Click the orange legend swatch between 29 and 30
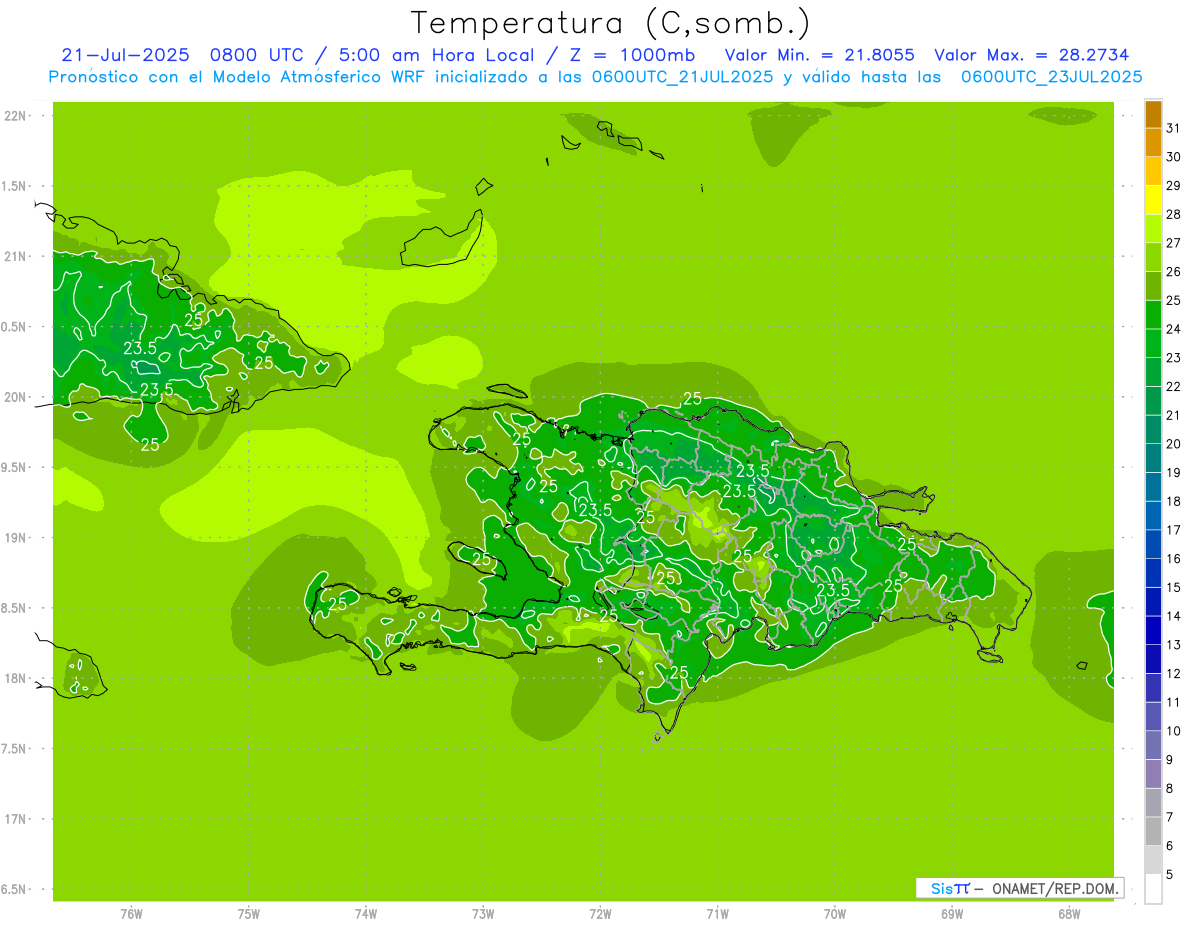The height and width of the screenshot is (927, 1200). click(x=1153, y=172)
